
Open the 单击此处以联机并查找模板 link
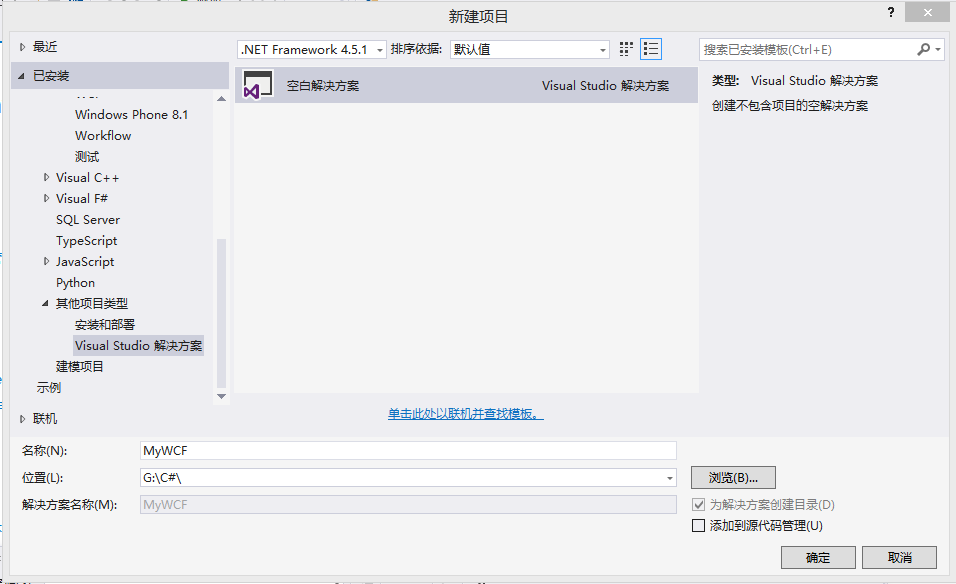[x=466, y=414]
